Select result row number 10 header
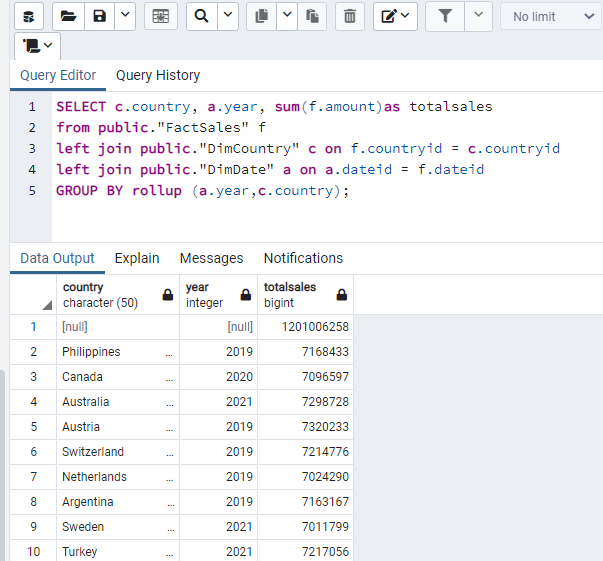603x561 pixels. (33, 551)
